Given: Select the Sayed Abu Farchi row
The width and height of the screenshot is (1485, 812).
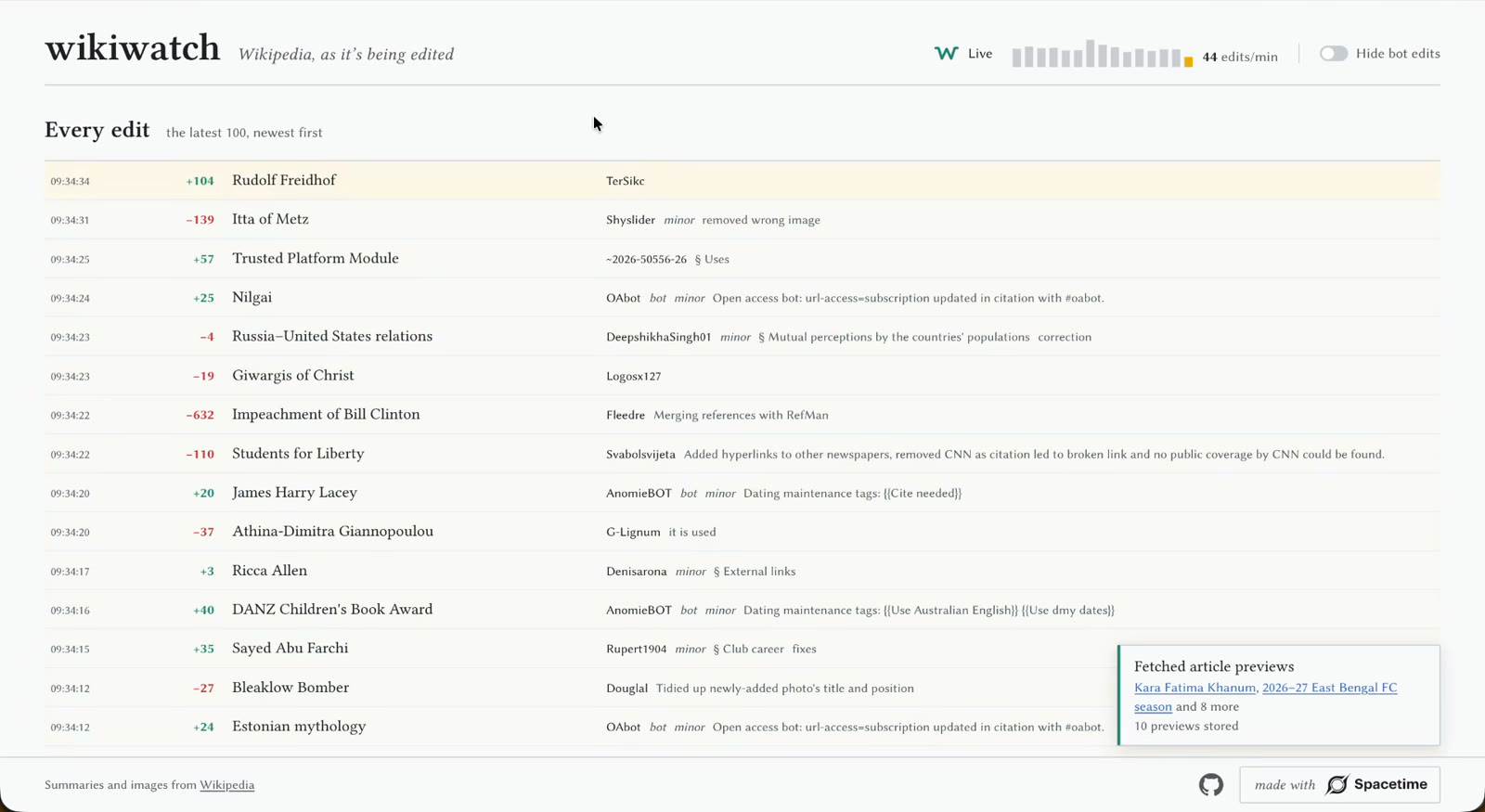Looking at the screenshot, I should 742,649.
